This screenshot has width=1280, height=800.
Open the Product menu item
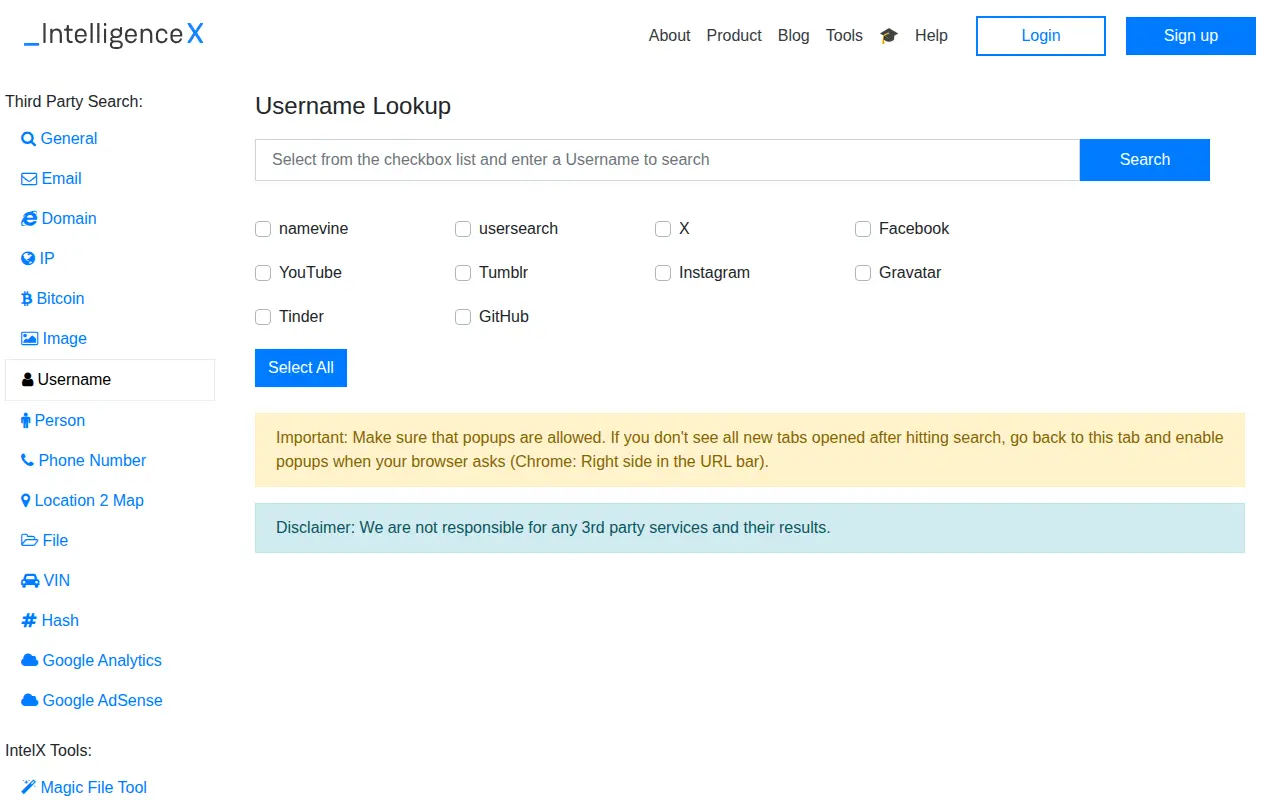tap(734, 36)
